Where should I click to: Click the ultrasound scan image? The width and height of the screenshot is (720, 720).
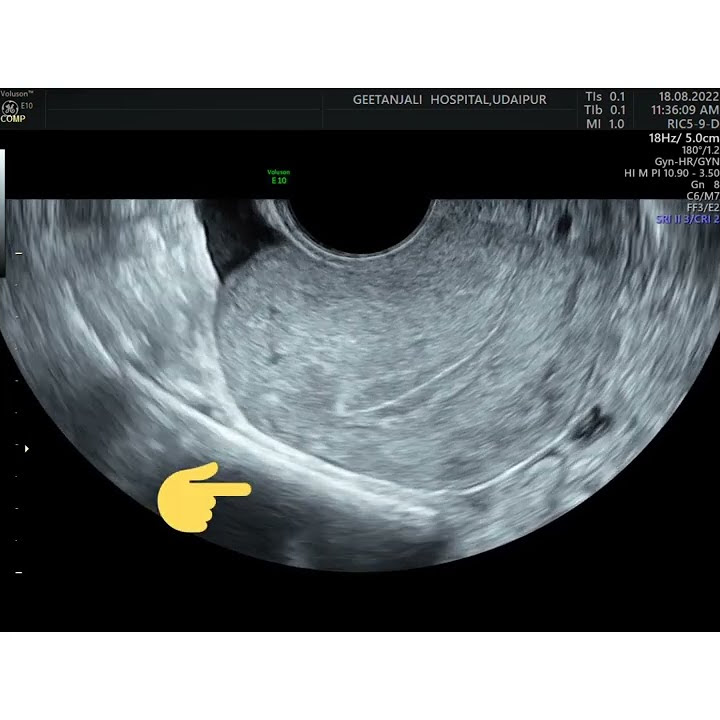(360, 385)
